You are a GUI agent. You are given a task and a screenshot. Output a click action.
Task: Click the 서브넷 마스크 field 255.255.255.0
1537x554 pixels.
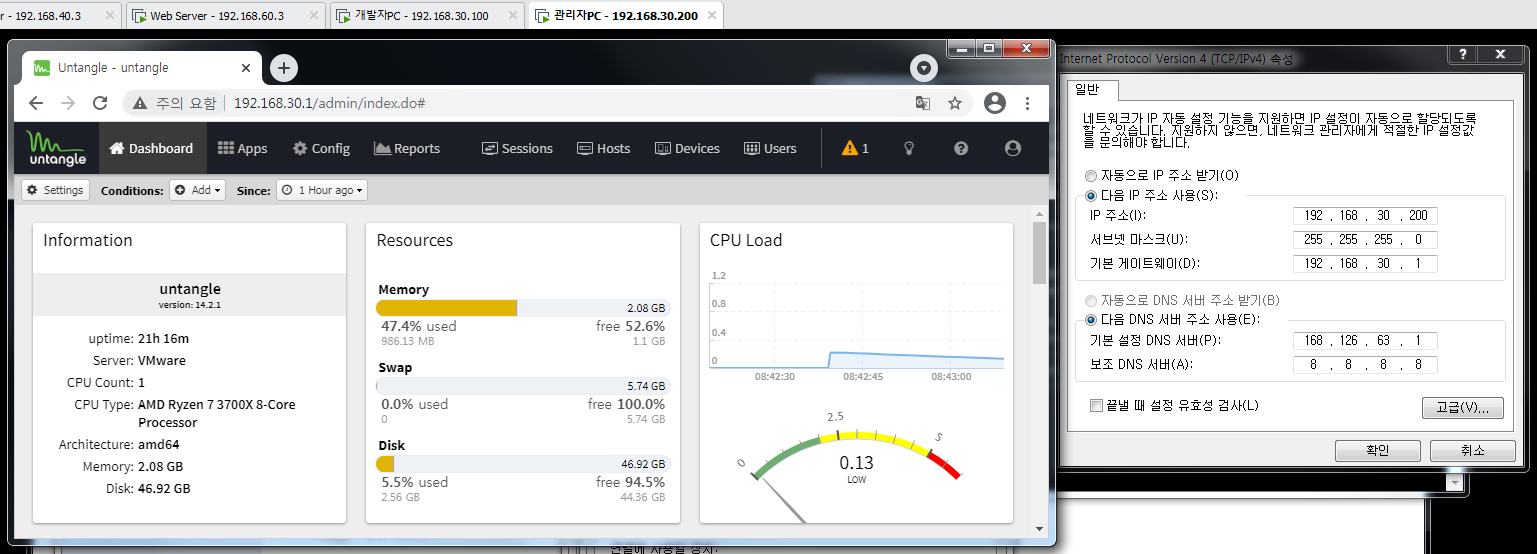pos(1365,240)
